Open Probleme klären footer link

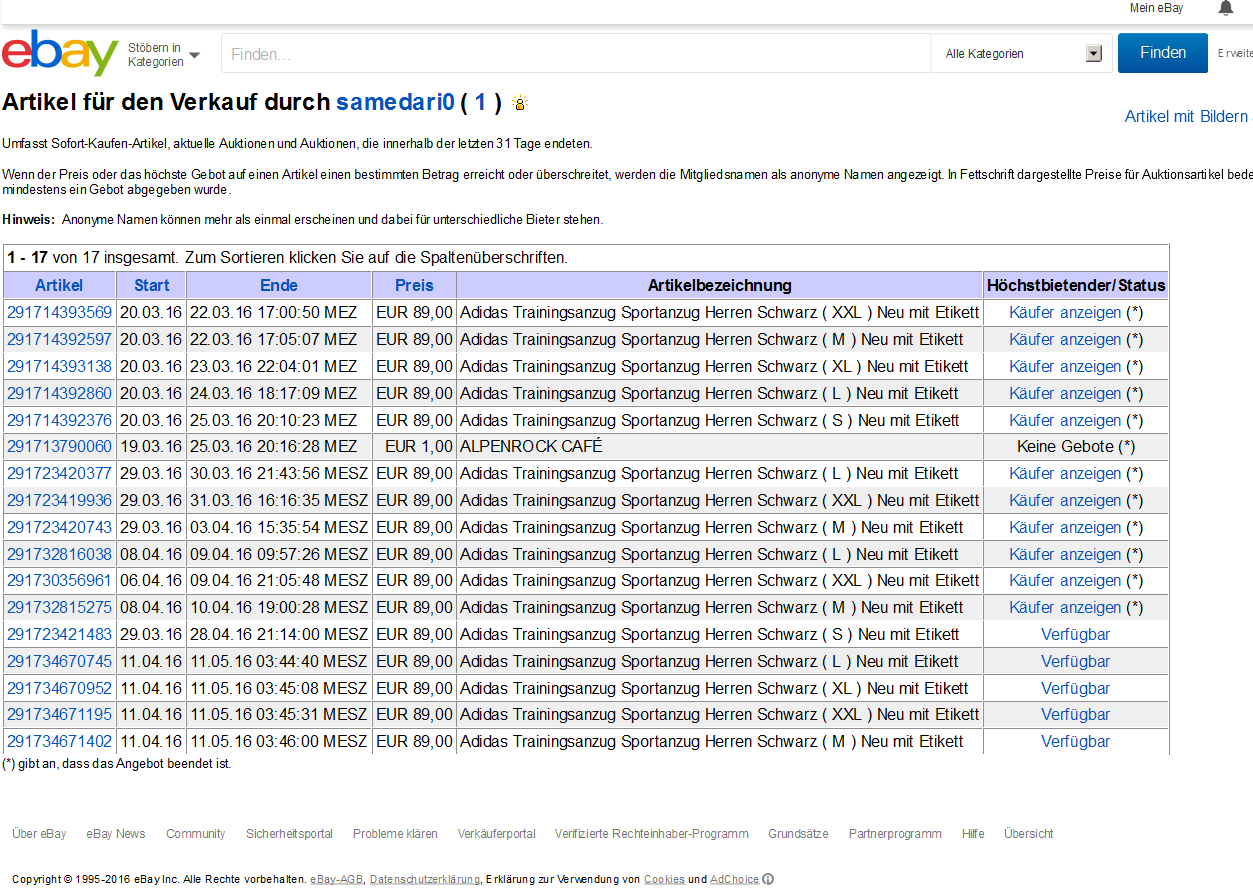395,834
